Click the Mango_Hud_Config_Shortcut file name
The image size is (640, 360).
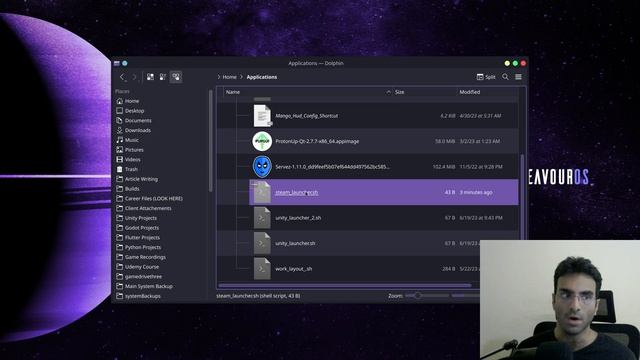[307, 116]
